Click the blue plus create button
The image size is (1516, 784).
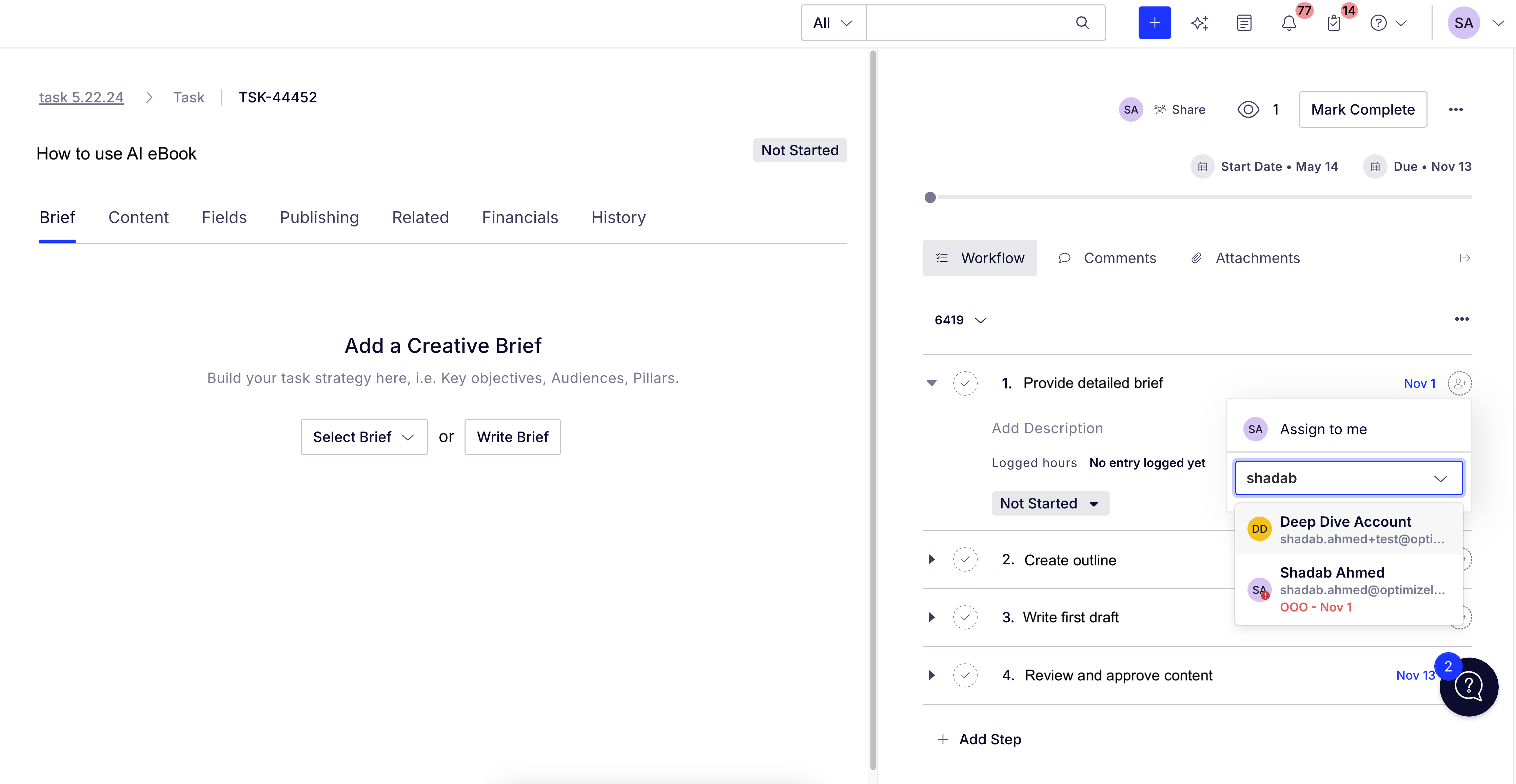click(1154, 23)
